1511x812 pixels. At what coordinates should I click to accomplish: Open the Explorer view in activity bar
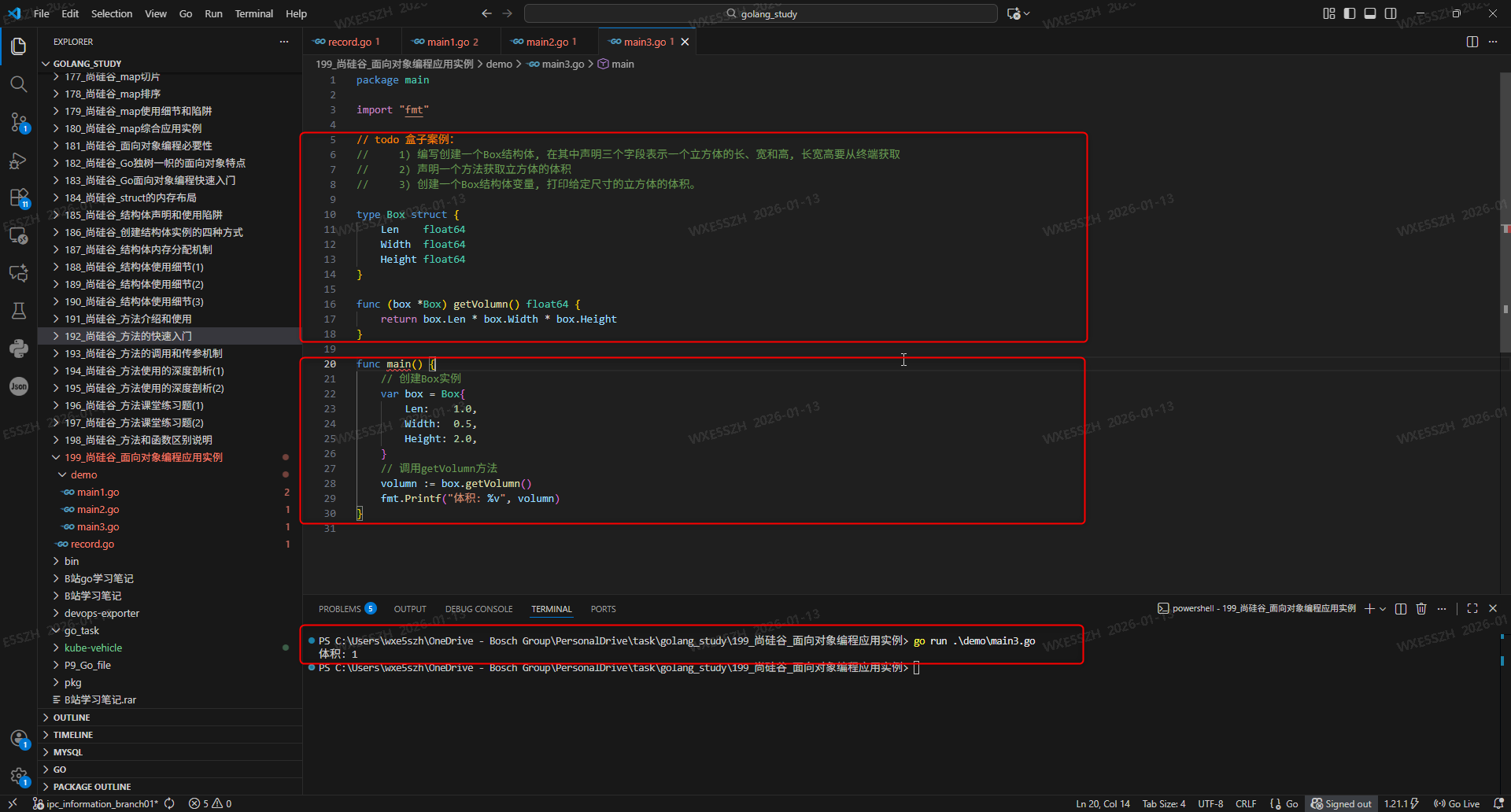19,46
